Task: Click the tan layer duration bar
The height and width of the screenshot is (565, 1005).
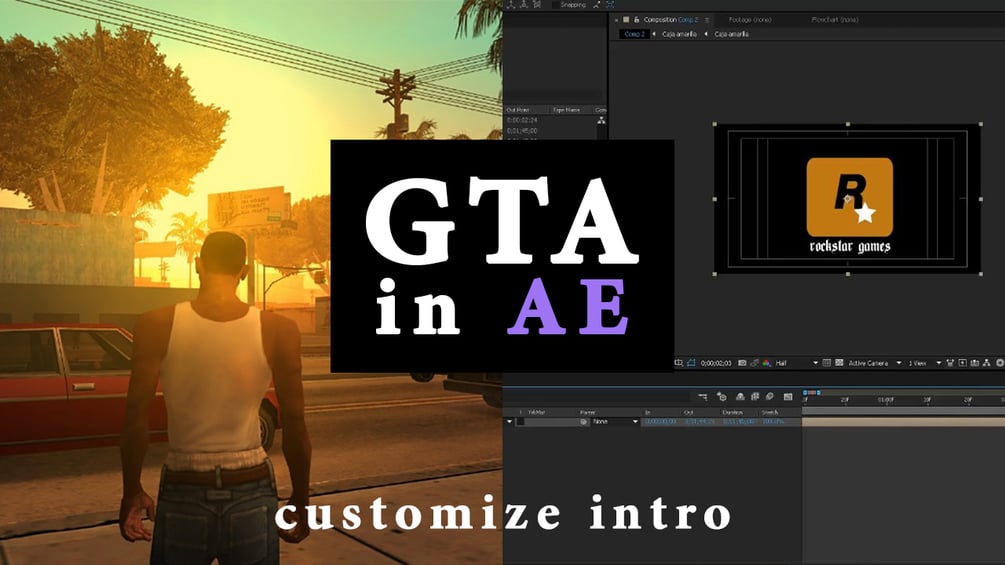Action: pyautogui.click(x=903, y=422)
